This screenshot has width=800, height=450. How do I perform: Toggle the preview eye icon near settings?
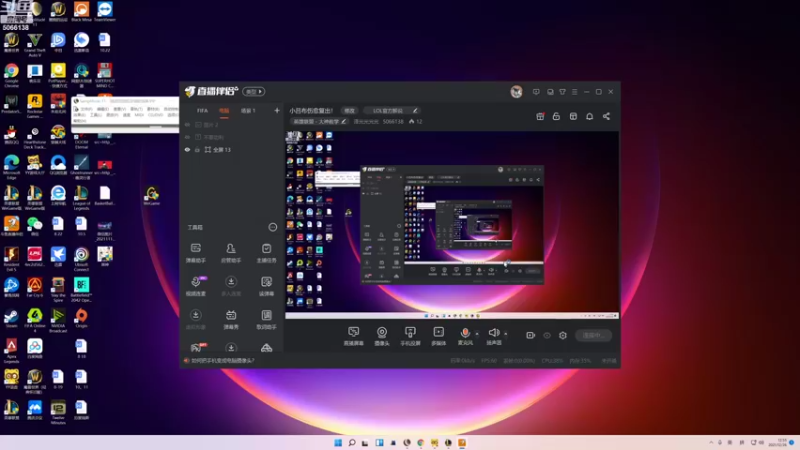point(547,335)
